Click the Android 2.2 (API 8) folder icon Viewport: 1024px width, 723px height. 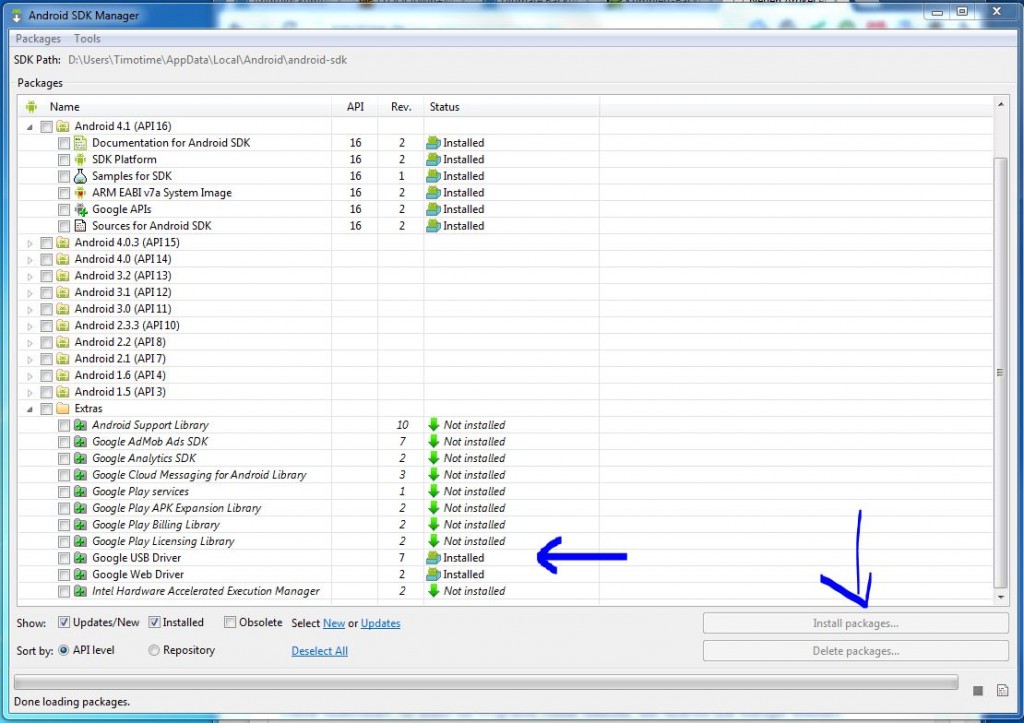63,342
